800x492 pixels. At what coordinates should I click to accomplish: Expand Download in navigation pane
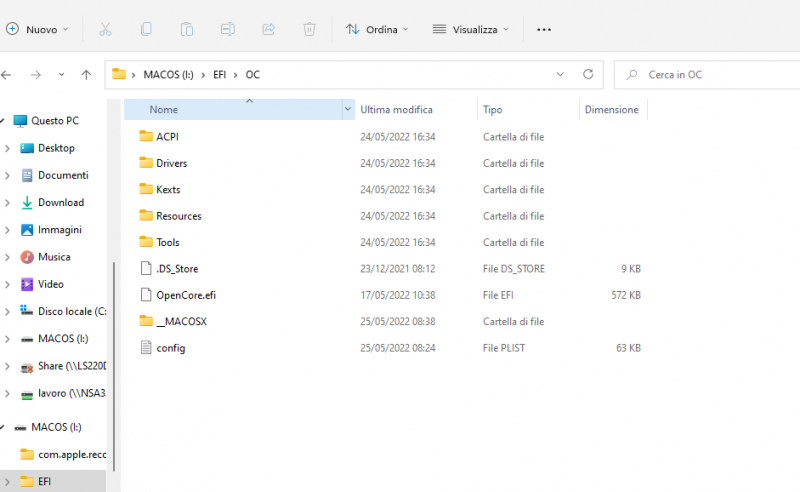click(x=7, y=203)
